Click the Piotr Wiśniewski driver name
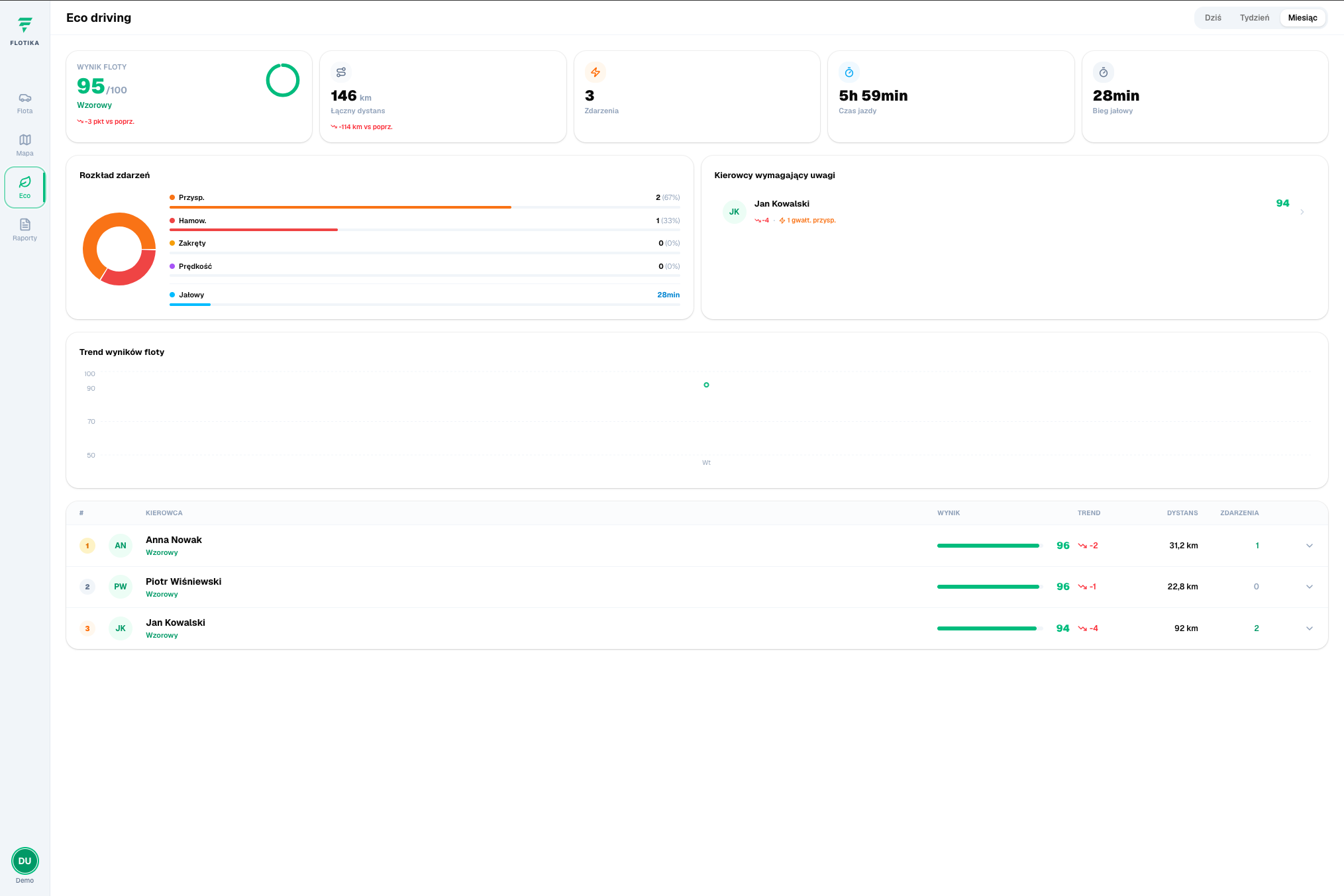Image resolution: width=1344 pixels, height=896 pixels. pos(183,581)
